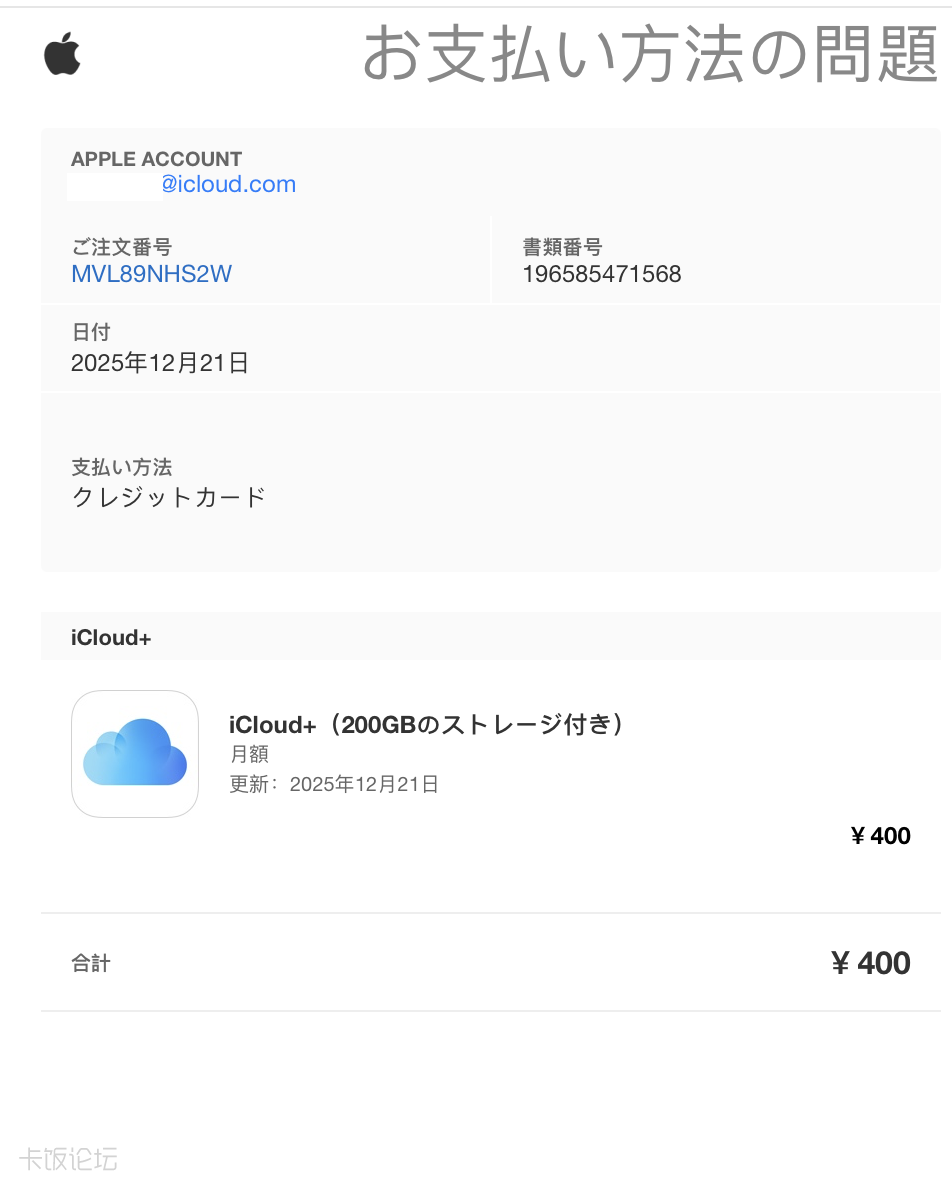Click the iCloud+（200GBのストレージ付き）item title

pyautogui.click(x=426, y=725)
